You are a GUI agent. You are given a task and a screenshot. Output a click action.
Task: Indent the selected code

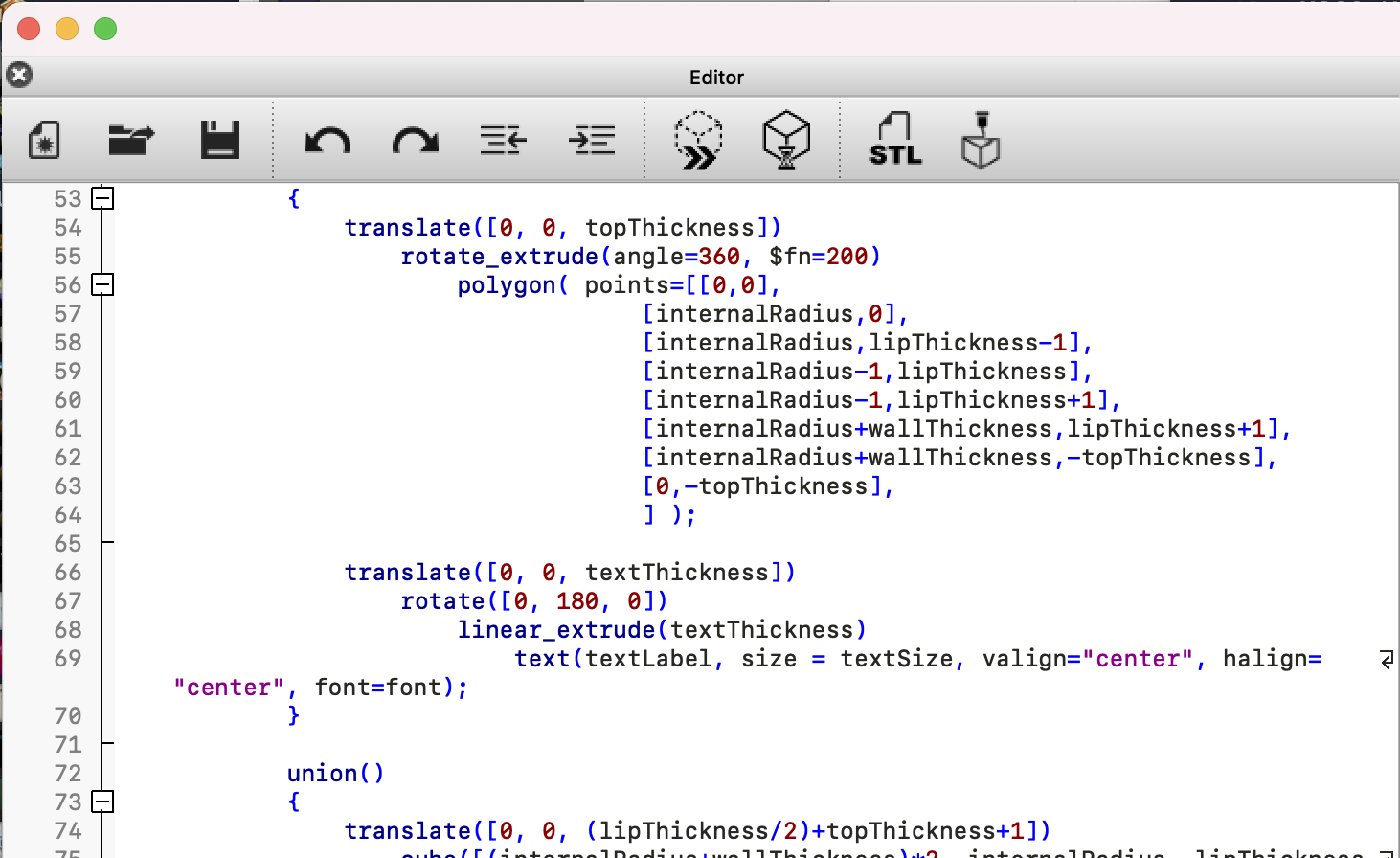coord(592,141)
